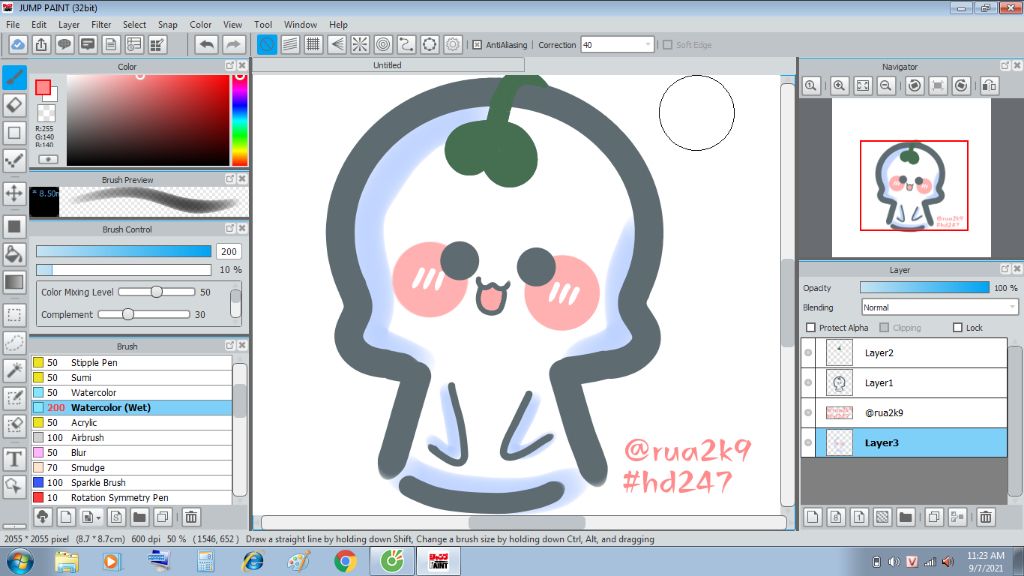
Task: Open Correction value dropdown
Action: click(648, 45)
